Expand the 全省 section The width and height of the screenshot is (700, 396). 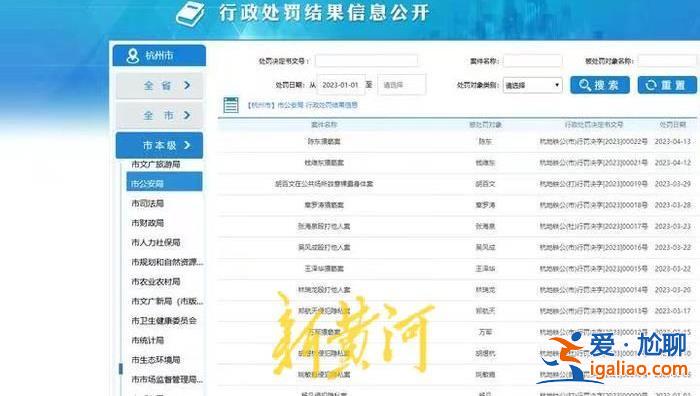(159, 86)
